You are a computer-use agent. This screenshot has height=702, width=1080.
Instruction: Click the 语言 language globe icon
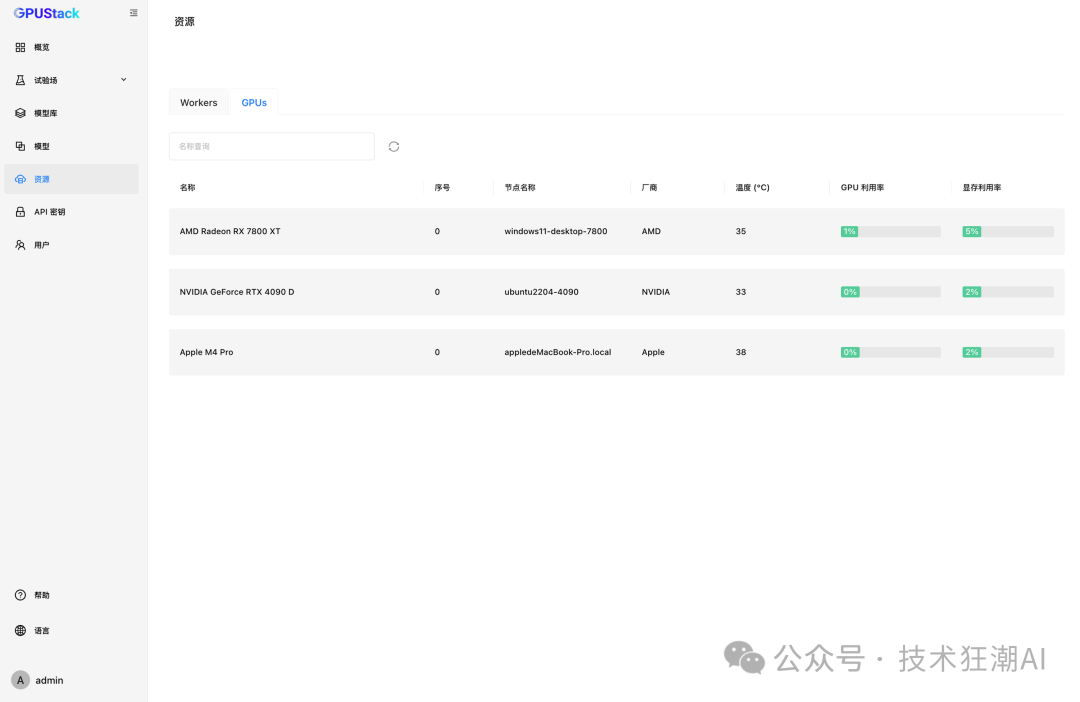pos(20,631)
